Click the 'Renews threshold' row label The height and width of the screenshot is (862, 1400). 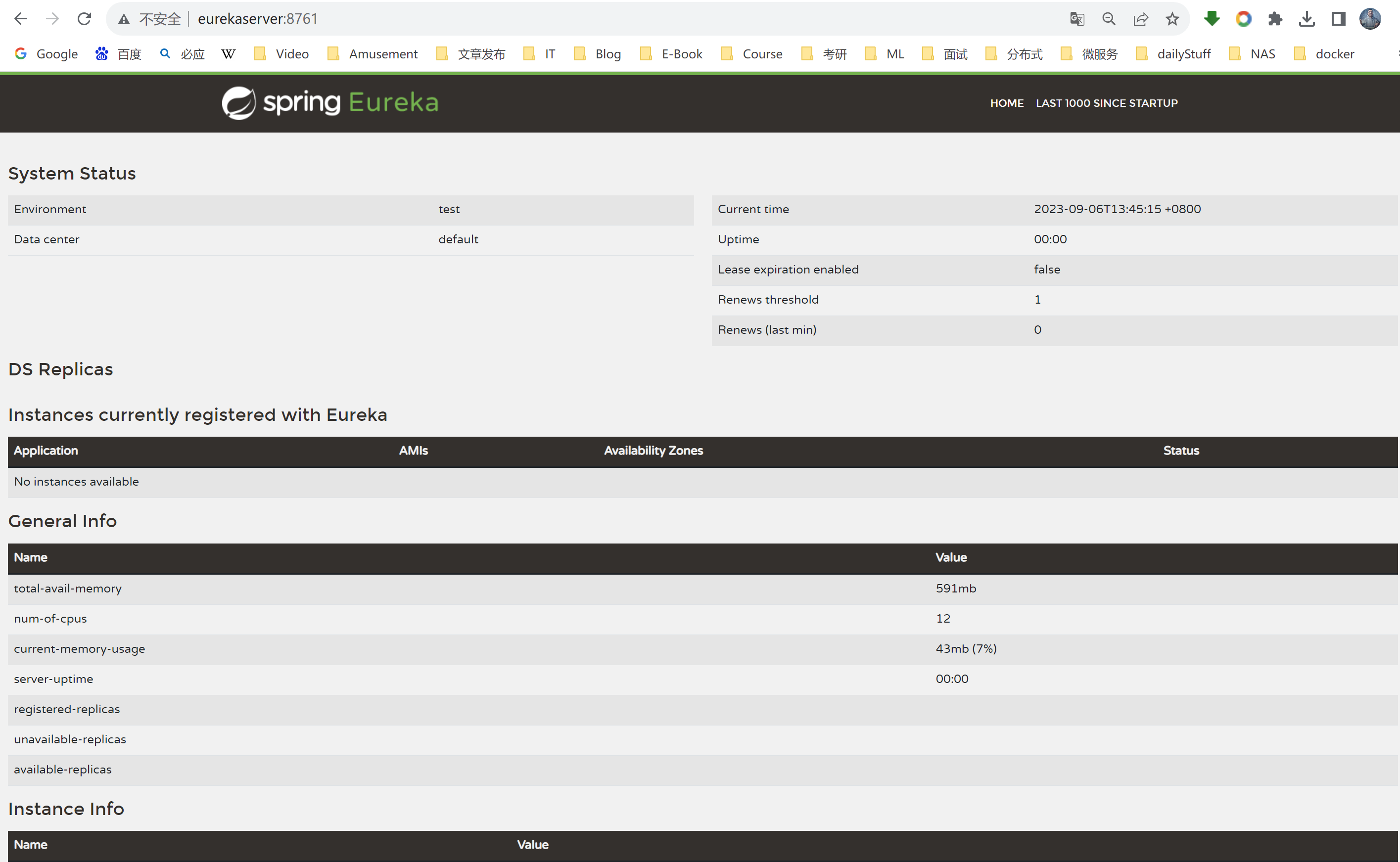(x=768, y=300)
